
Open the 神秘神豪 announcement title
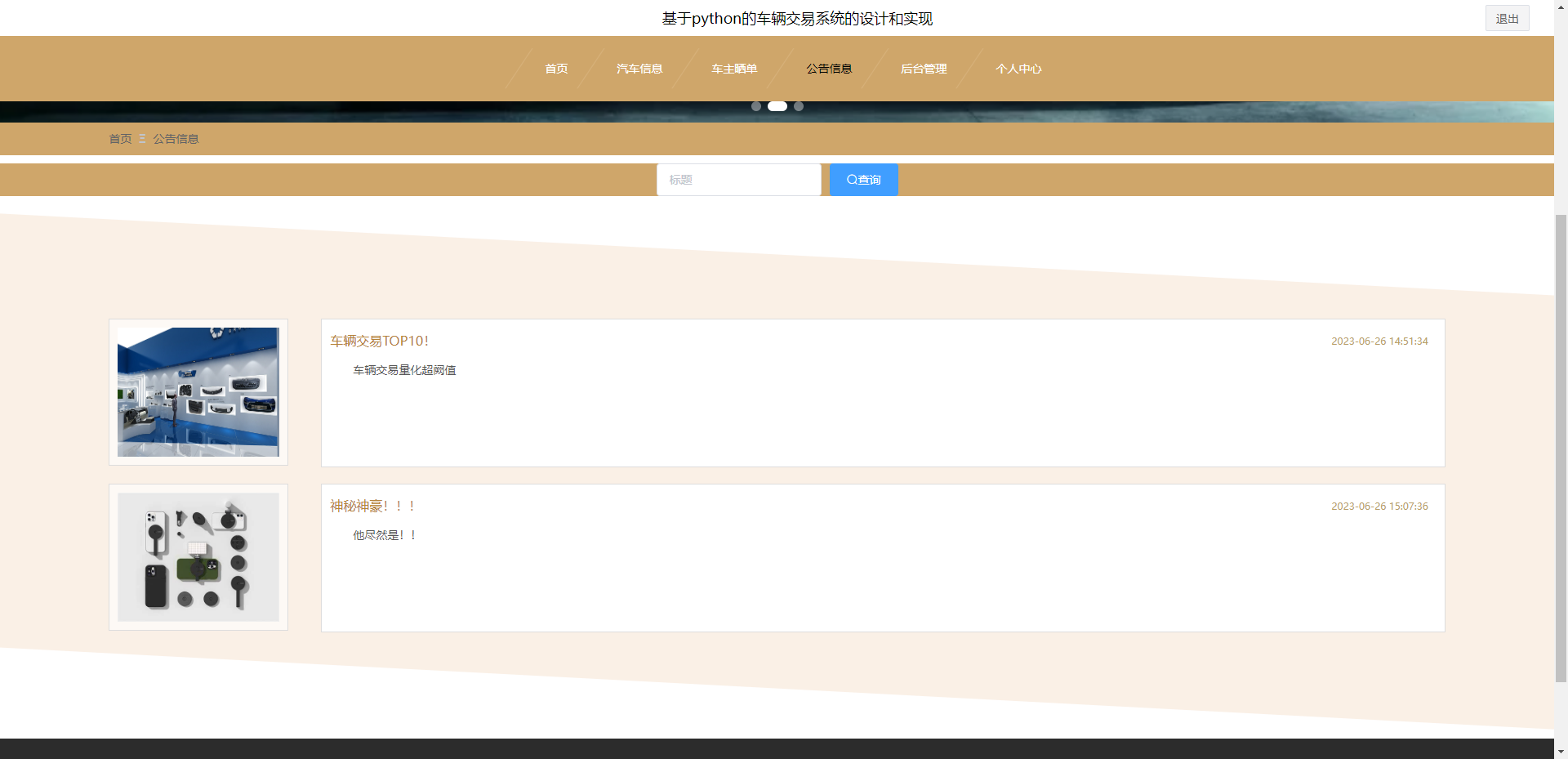click(372, 506)
